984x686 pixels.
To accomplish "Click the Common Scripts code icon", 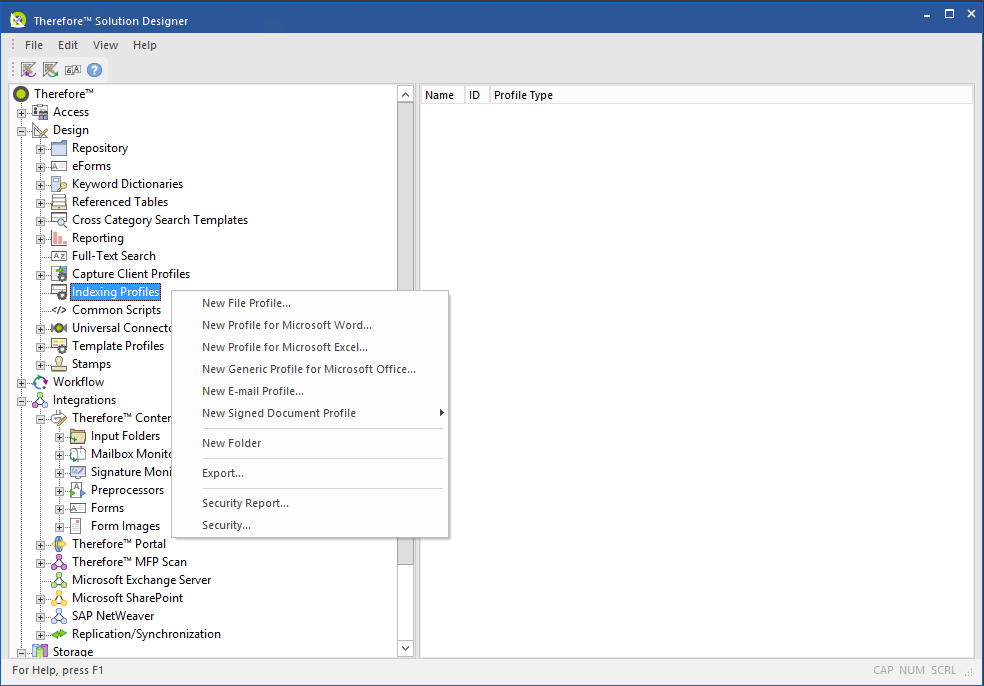I will pos(59,310).
